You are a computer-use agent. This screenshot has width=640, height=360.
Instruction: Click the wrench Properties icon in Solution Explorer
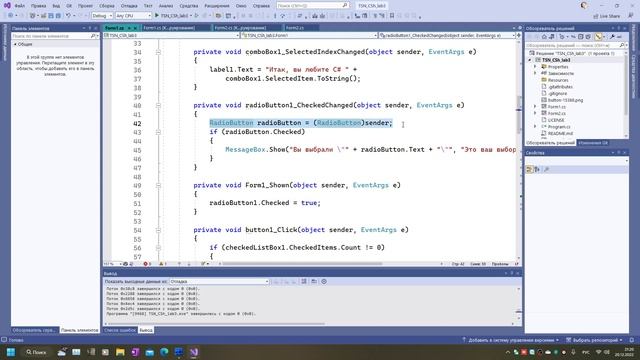click(x=612, y=37)
